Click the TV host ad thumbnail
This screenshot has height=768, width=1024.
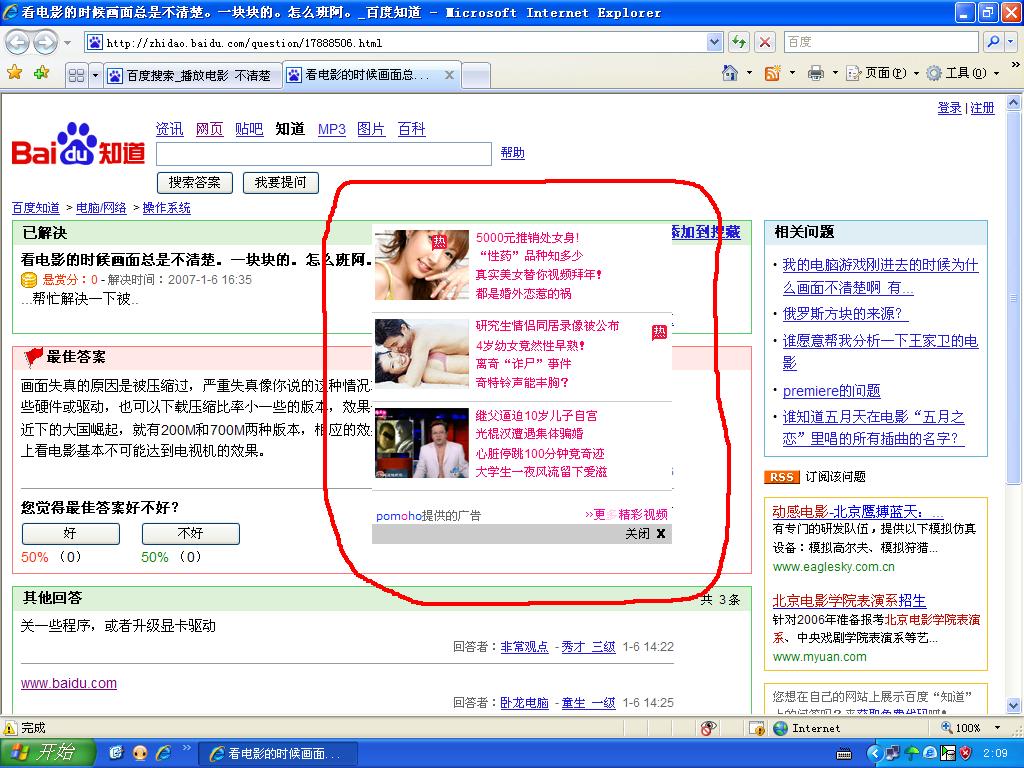pyautogui.click(x=422, y=443)
